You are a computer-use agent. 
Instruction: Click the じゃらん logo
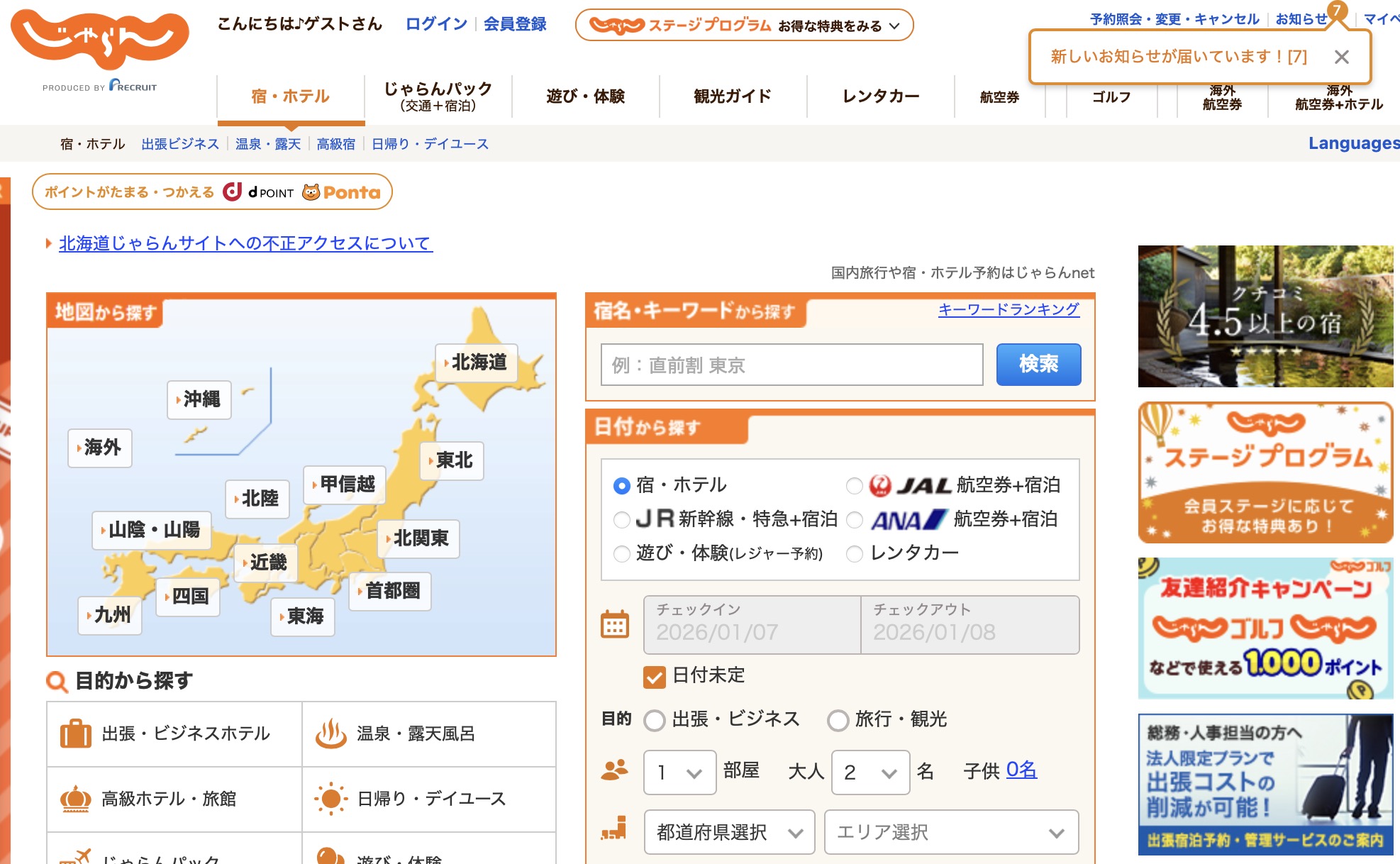point(99,39)
